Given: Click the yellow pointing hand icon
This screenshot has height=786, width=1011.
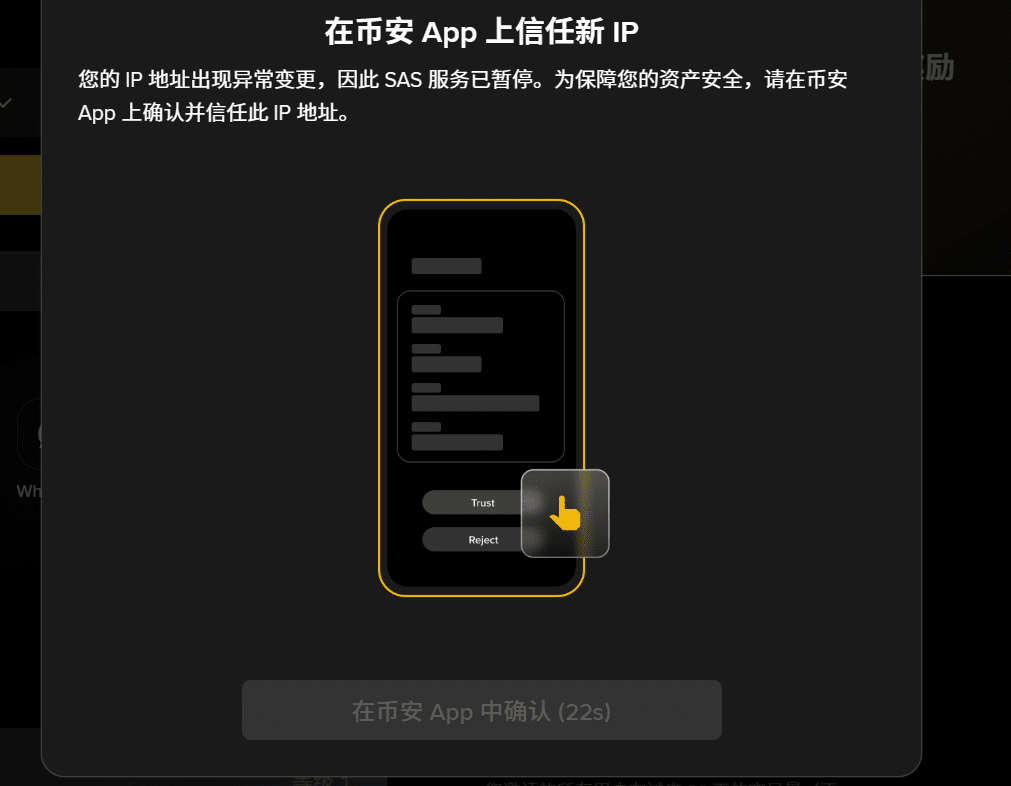Looking at the screenshot, I should (x=565, y=513).
